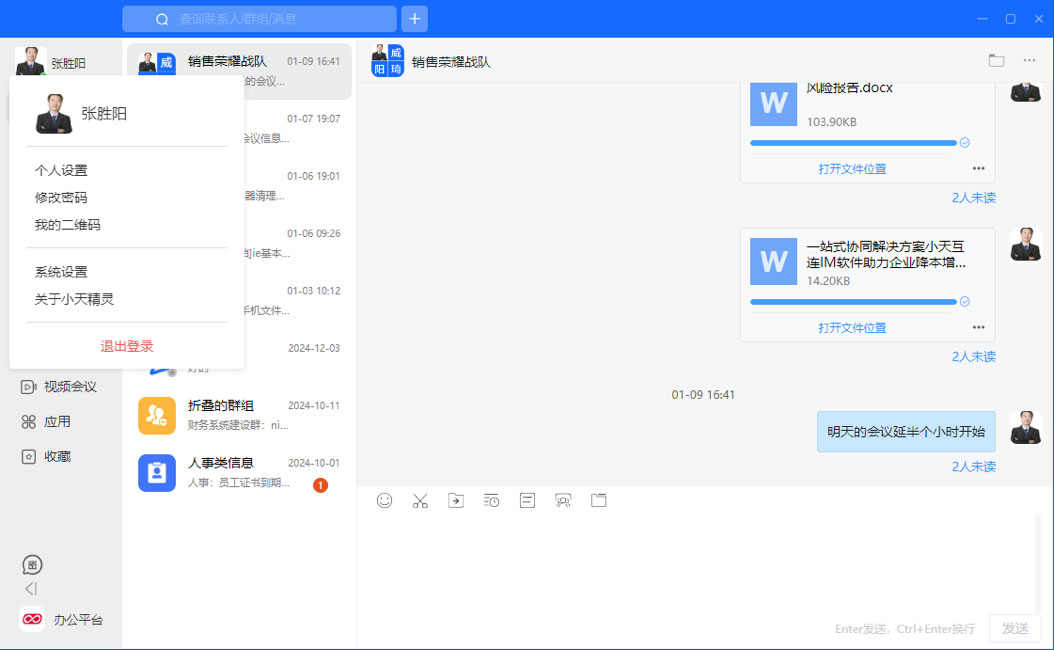Image resolution: width=1054 pixels, height=650 pixels.
Task: Collapse the left sidebar with arrow
Action: (x=31, y=589)
